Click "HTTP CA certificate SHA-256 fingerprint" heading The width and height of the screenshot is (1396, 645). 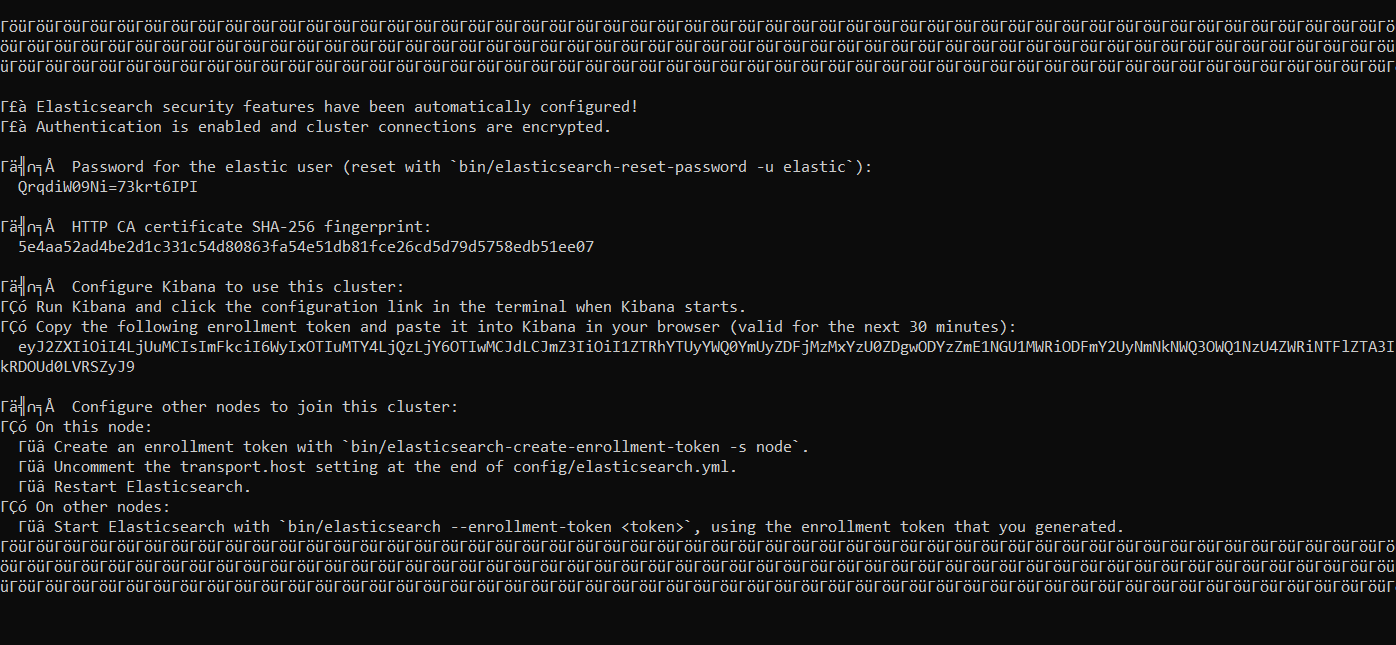pos(251,227)
